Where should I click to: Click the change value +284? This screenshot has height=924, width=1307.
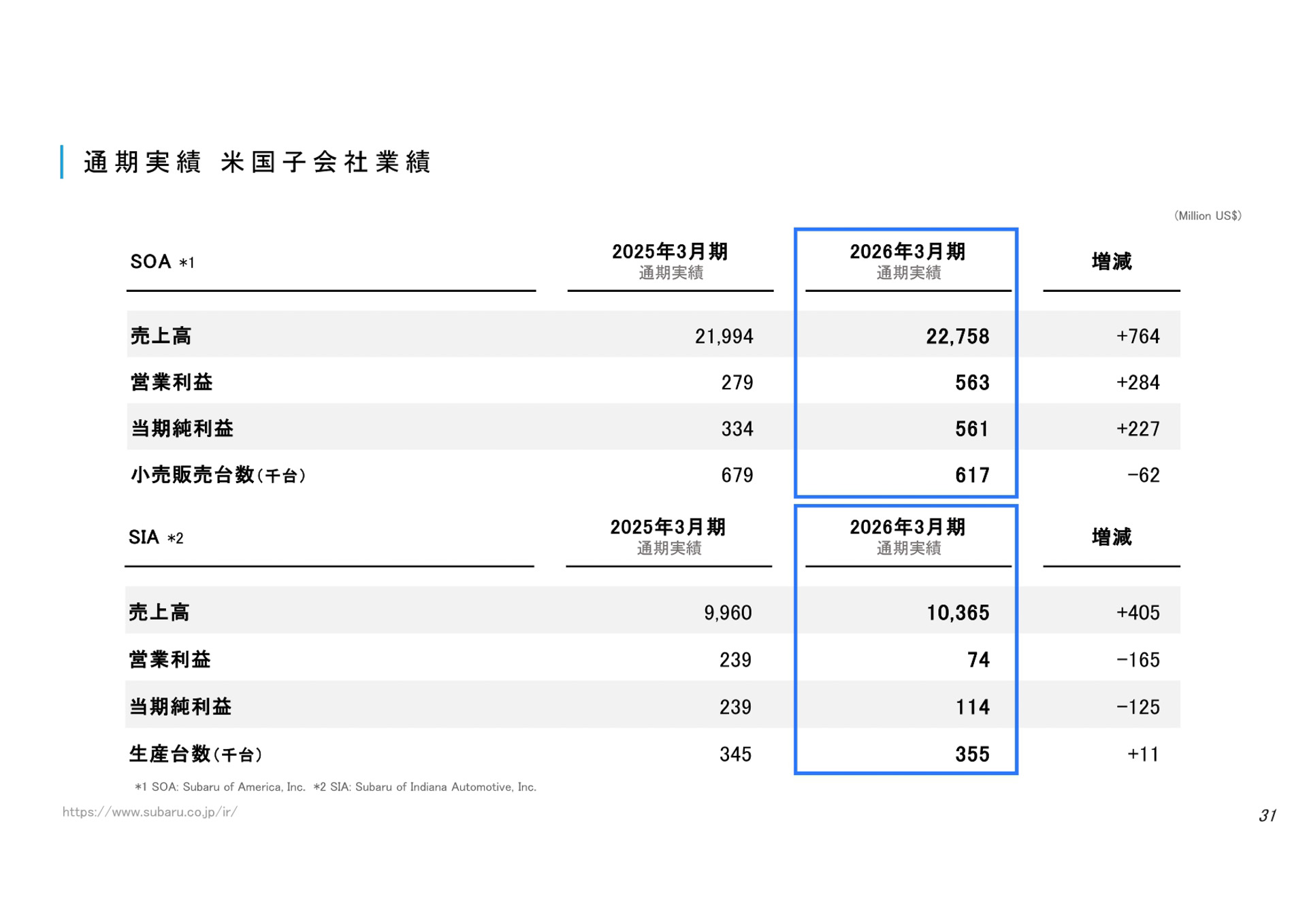coord(1138,382)
